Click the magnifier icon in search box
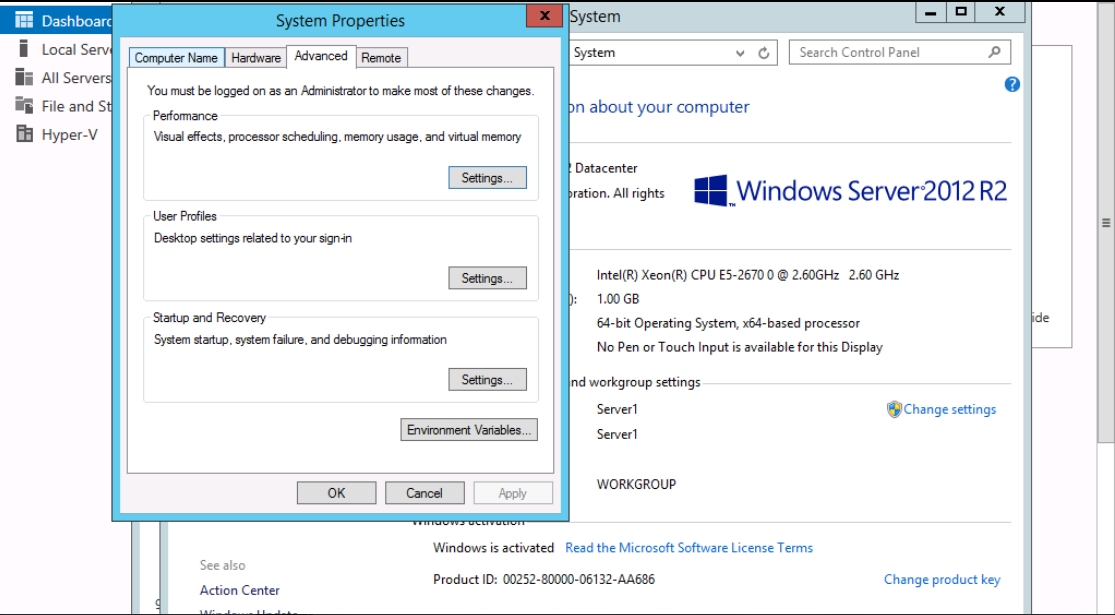Screen dimensions: 1115x615 coord(994,53)
